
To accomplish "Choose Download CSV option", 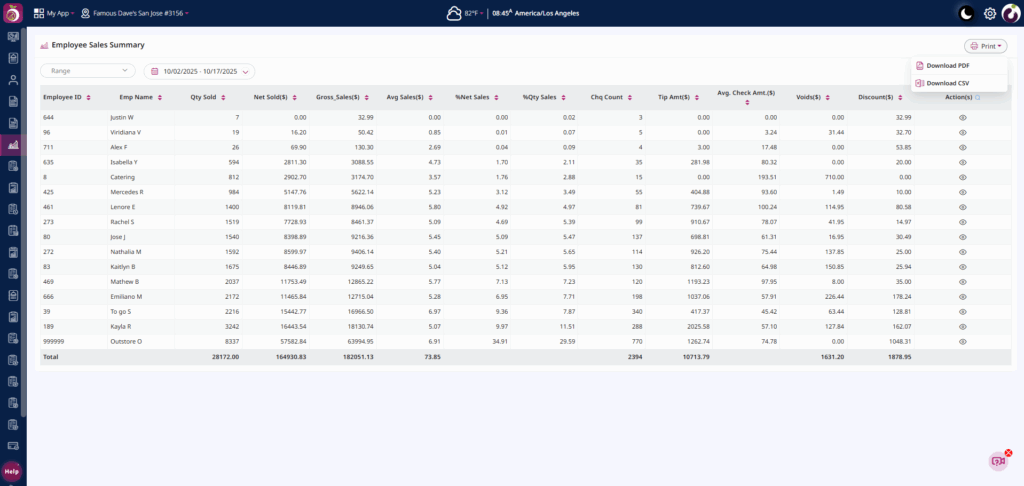I will point(946,83).
